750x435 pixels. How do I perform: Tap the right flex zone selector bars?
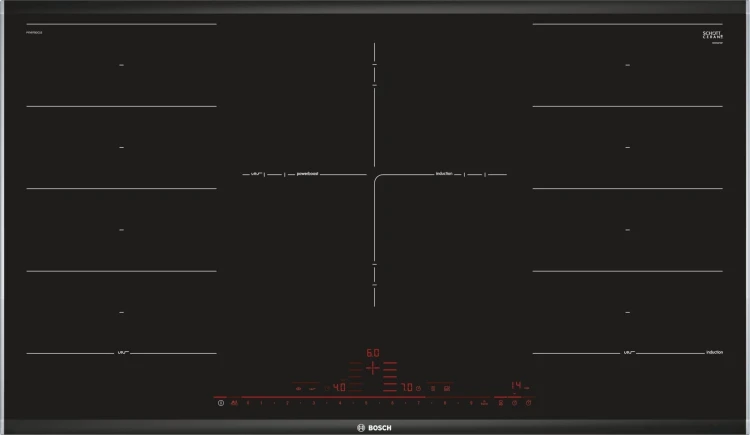coord(390,377)
